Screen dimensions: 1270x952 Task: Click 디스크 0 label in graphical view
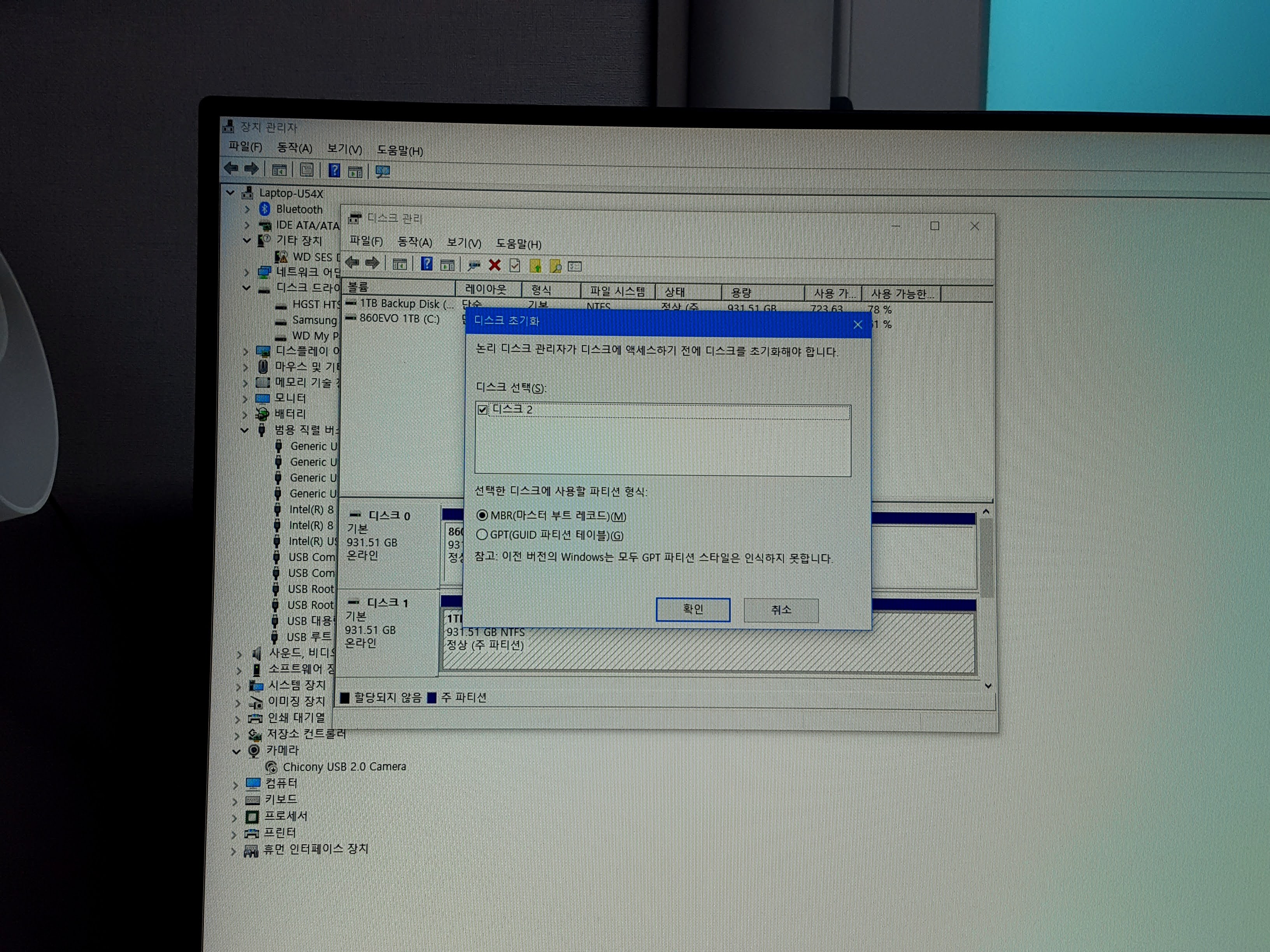[389, 515]
